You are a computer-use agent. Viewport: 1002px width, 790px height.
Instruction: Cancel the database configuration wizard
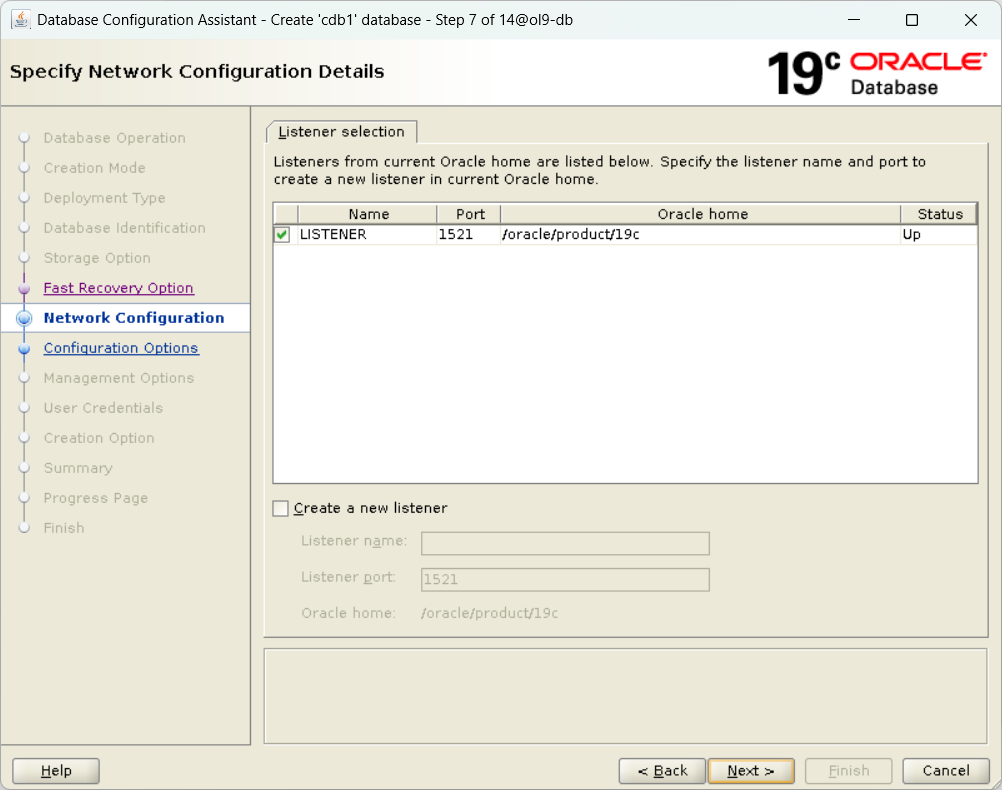click(x=946, y=771)
